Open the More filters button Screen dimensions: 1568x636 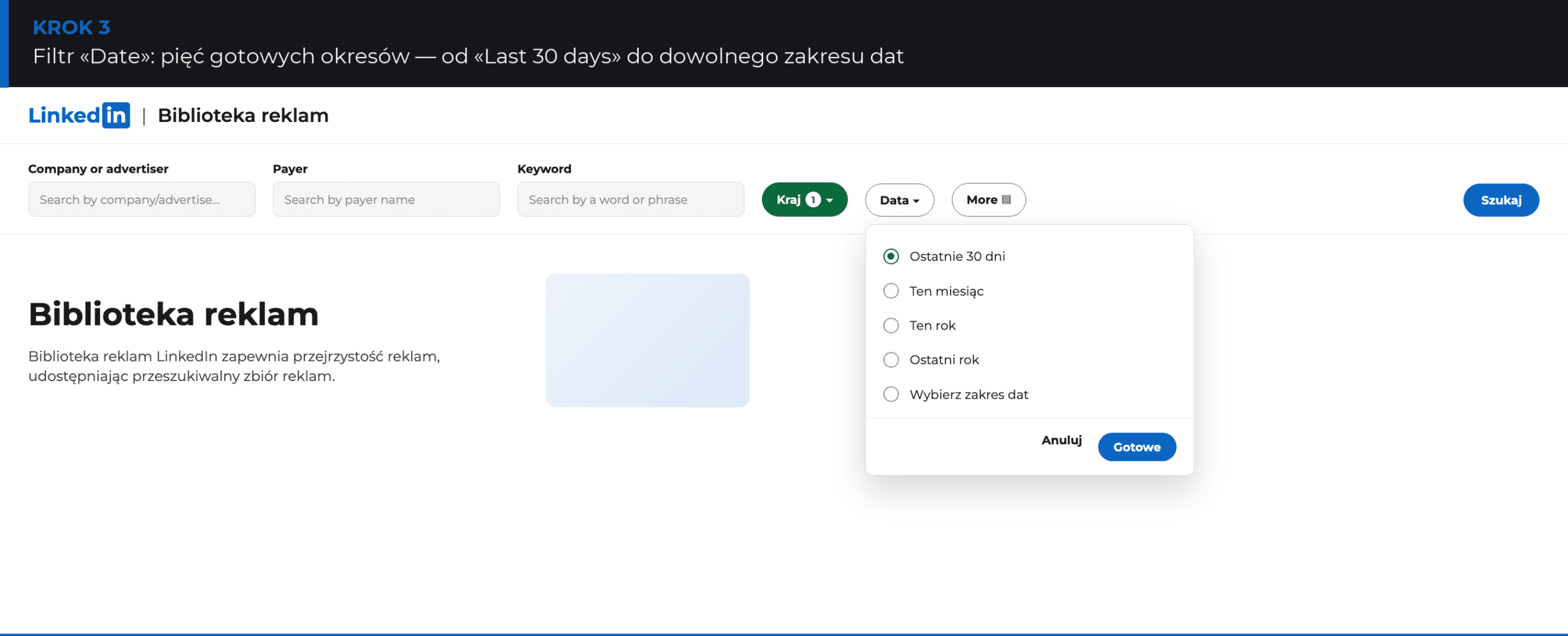click(x=988, y=200)
